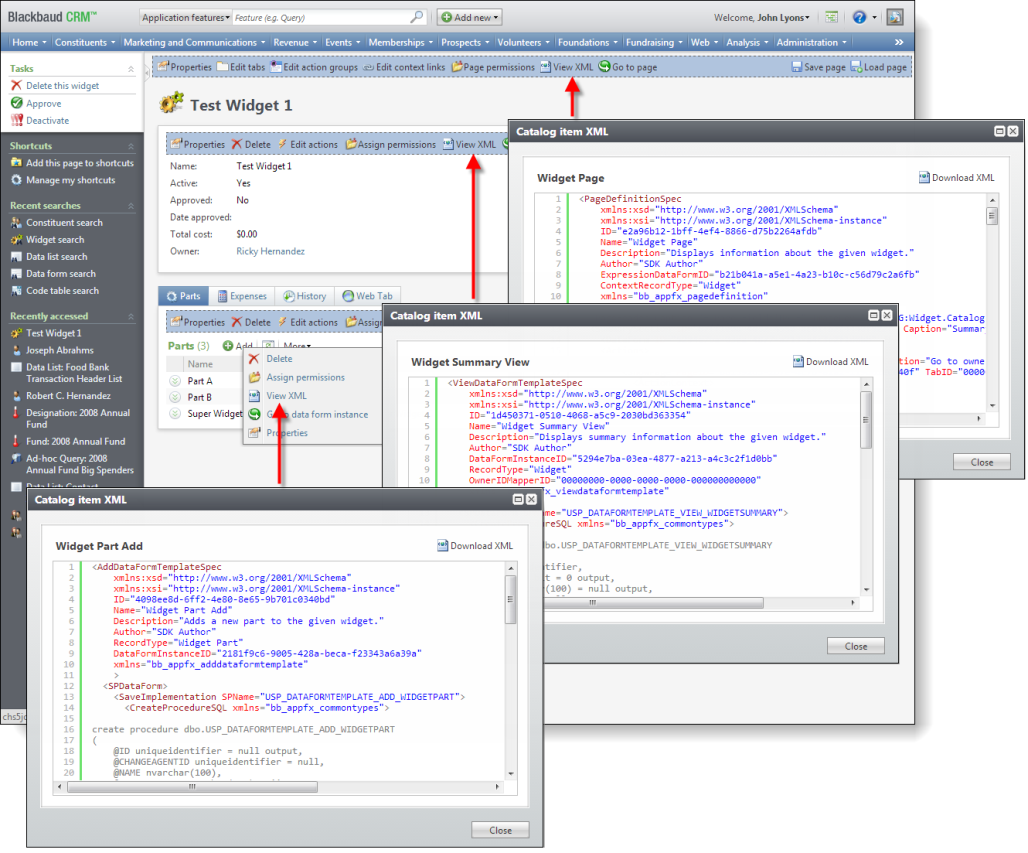The width and height of the screenshot is (1028, 853).
Task: Select Assign permissions in context menu
Action: click(x=306, y=377)
